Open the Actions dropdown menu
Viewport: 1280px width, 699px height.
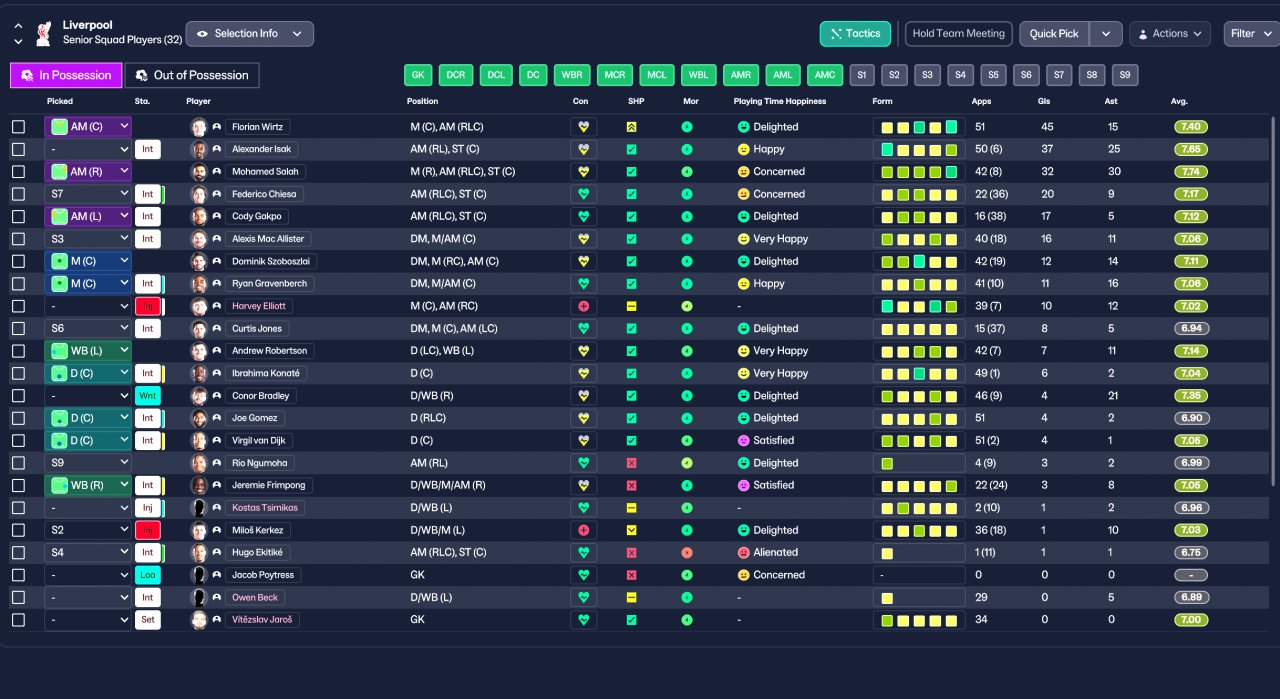(1170, 34)
